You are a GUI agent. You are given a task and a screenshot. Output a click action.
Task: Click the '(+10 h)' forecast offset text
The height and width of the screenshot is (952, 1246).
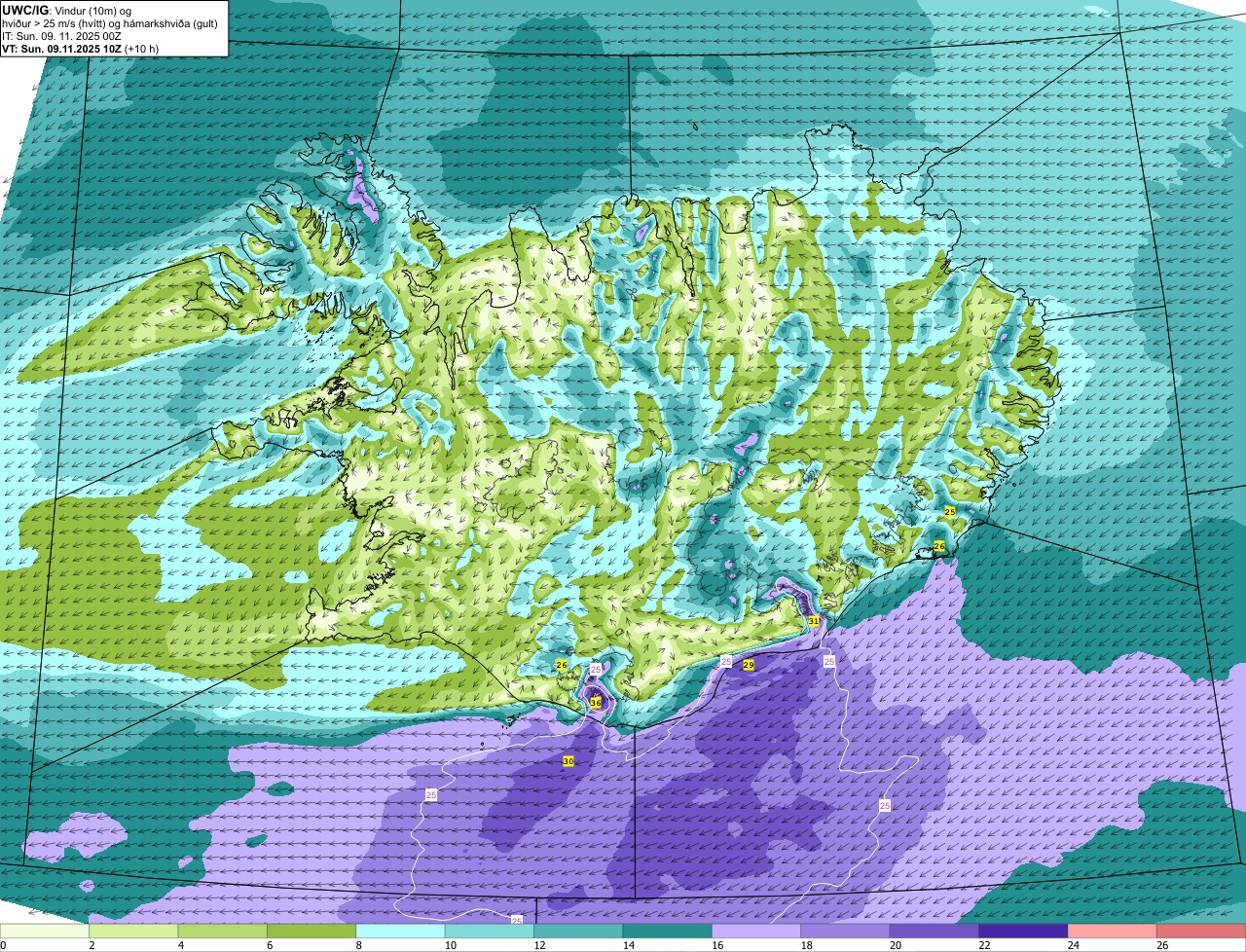pyautogui.click(x=141, y=49)
